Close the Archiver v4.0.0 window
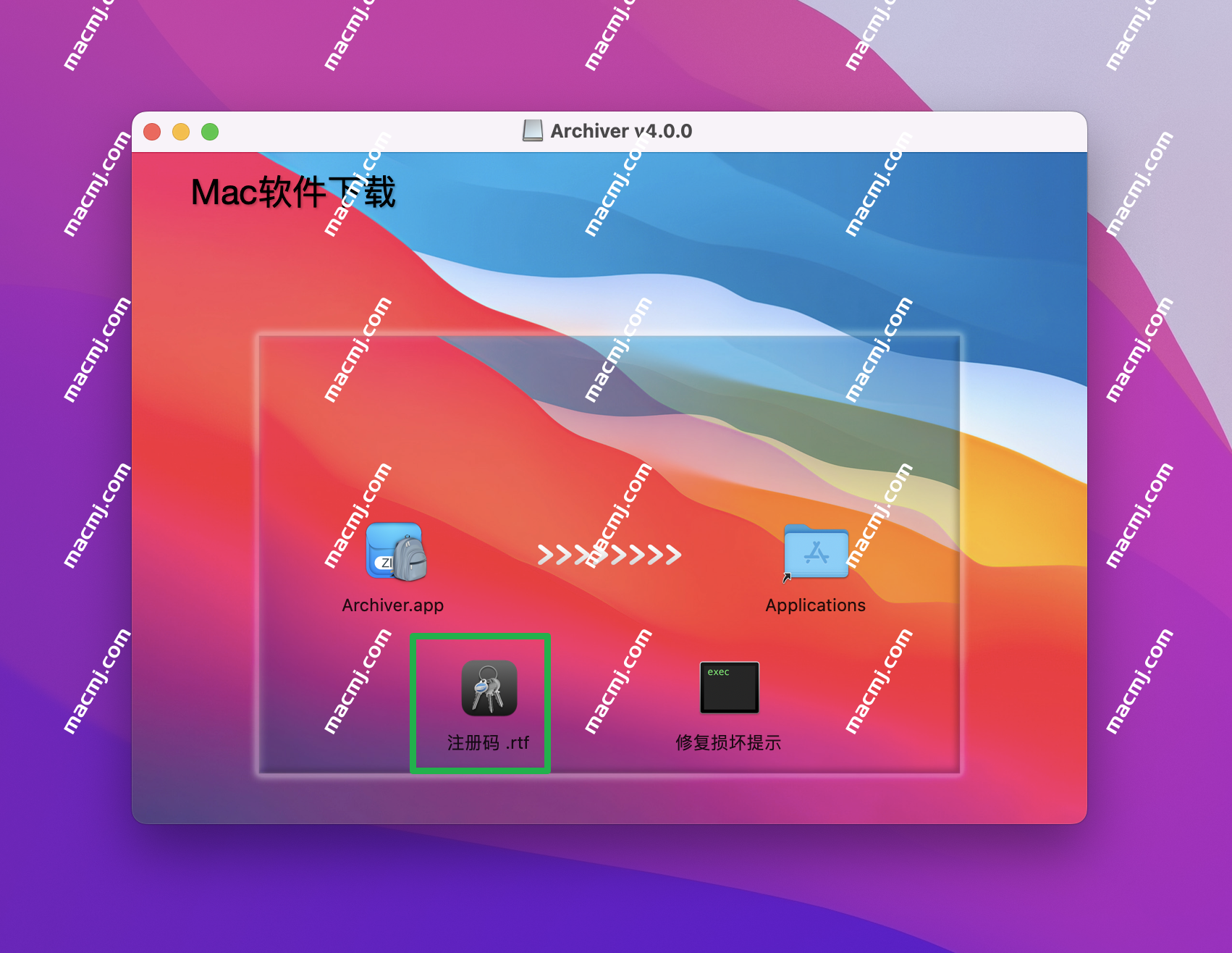 click(152, 132)
